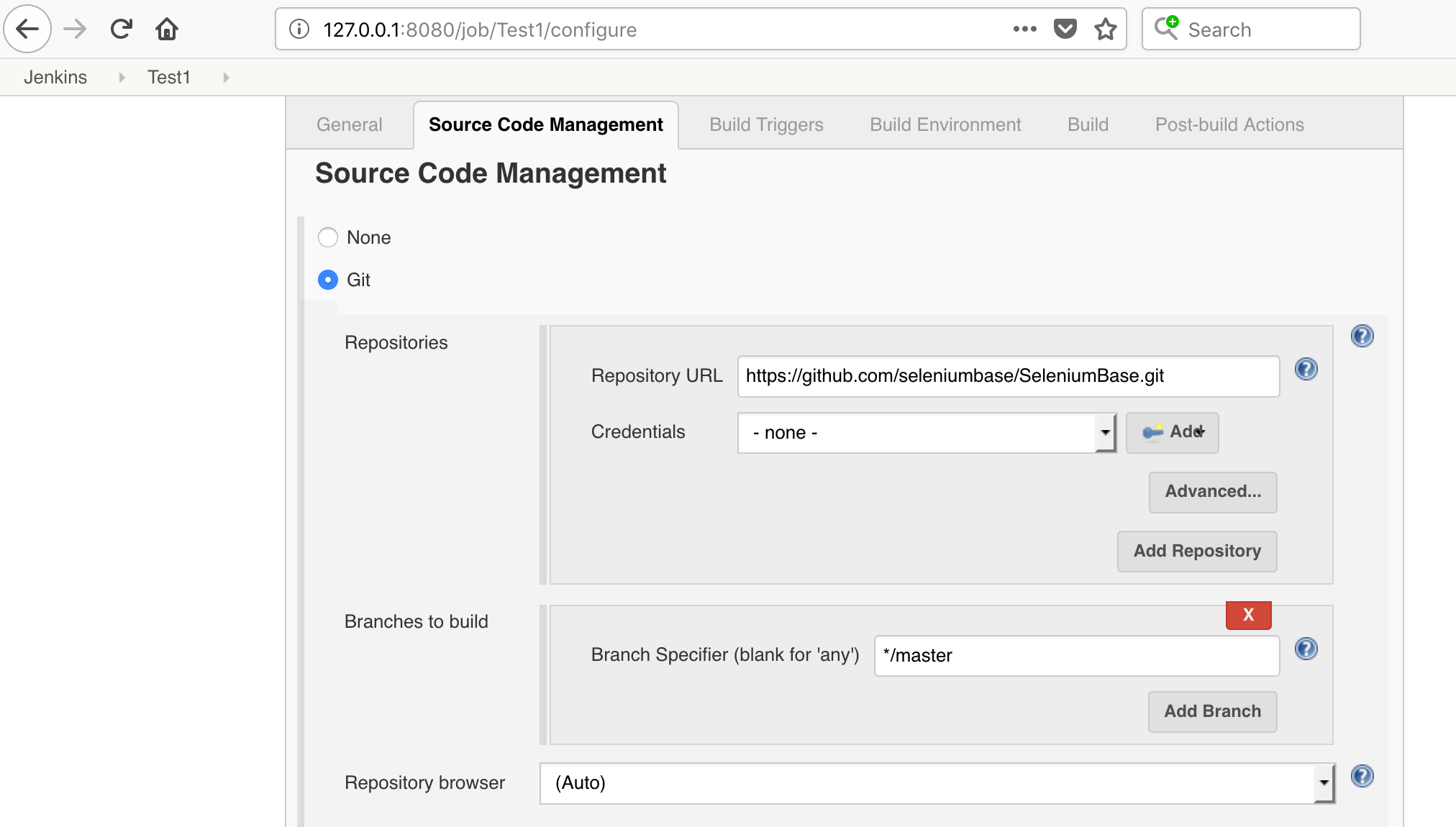Show site information icon in address bar
The image size is (1456, 827).
299,29
